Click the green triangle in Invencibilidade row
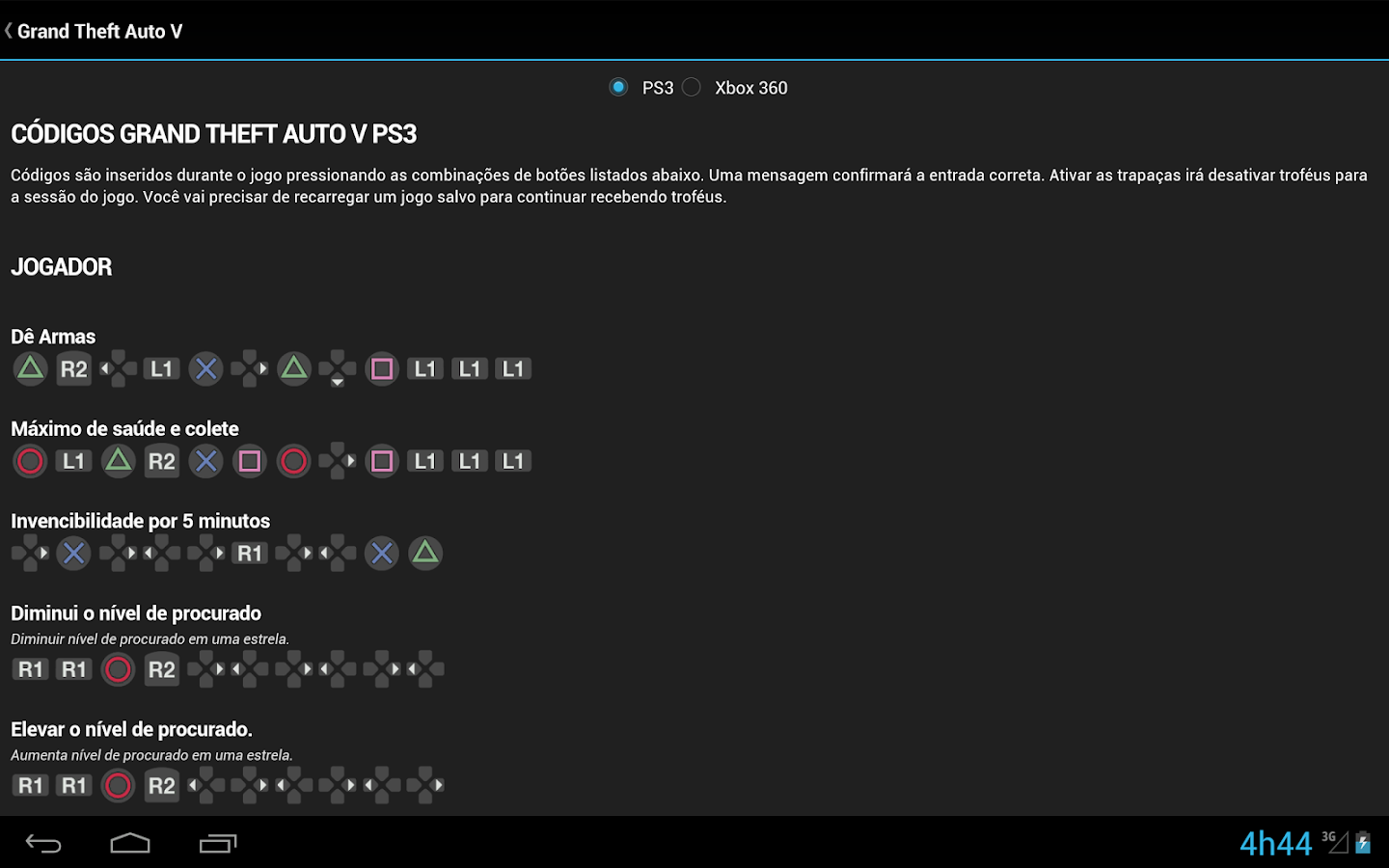 (x=425, y=554)
